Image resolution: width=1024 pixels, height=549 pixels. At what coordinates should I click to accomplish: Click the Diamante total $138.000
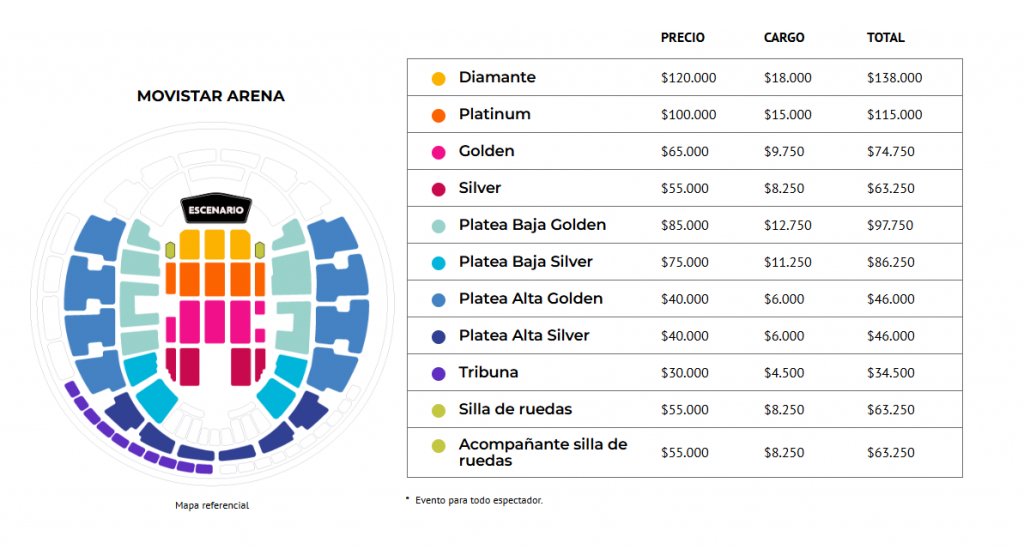pyautogui.click(x=895, y=78)
